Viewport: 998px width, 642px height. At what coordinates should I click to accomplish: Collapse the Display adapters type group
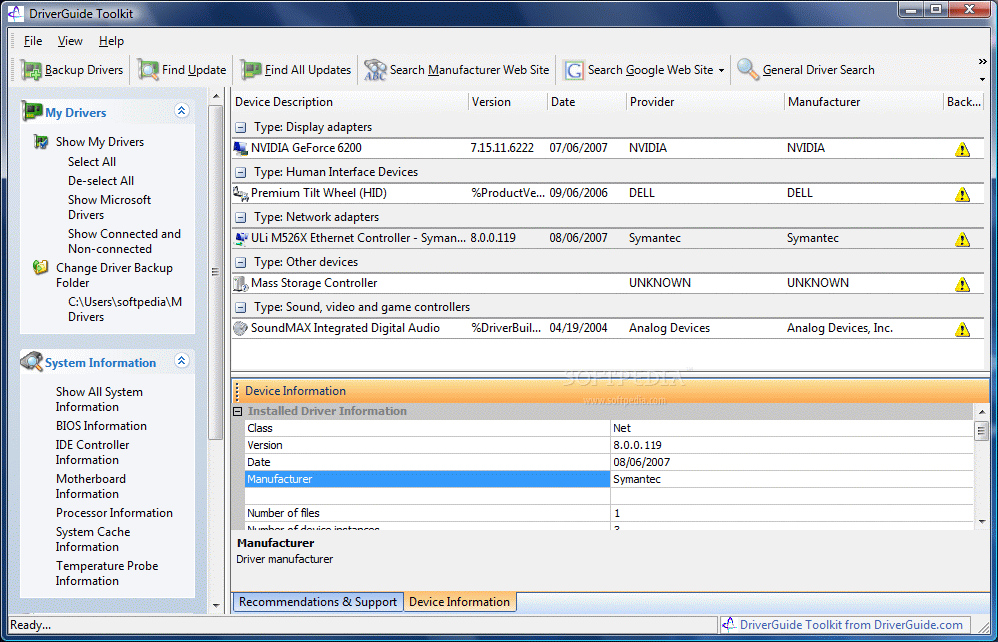point(241,127)
